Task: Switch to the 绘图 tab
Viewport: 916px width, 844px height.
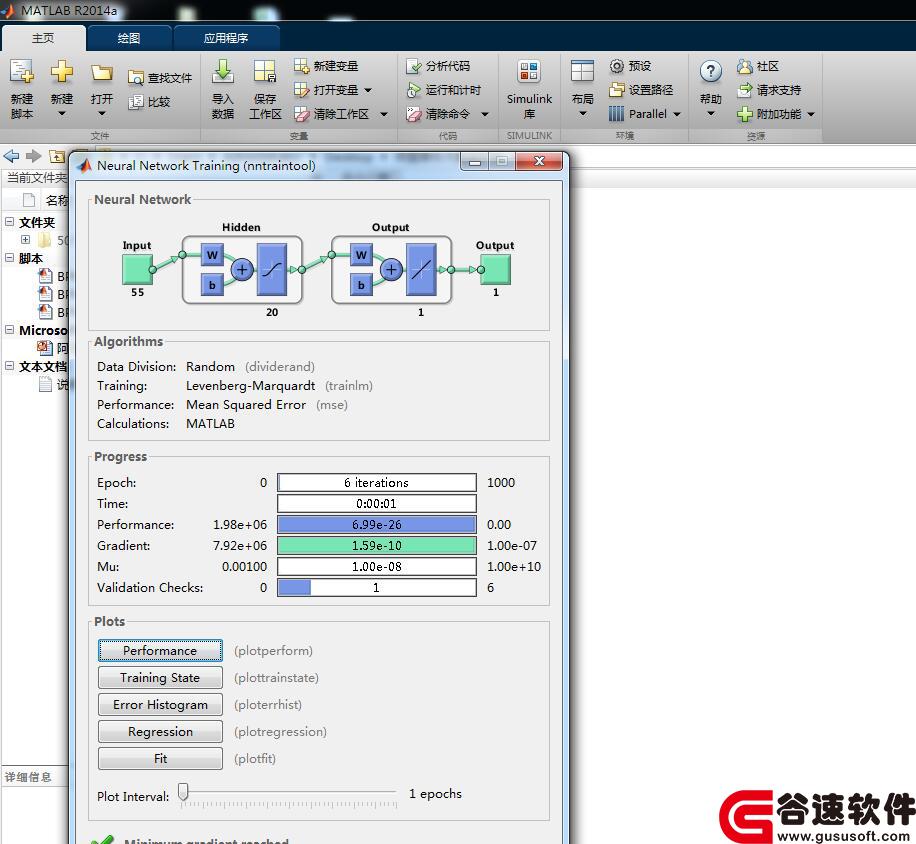Action: click(129, 38)
